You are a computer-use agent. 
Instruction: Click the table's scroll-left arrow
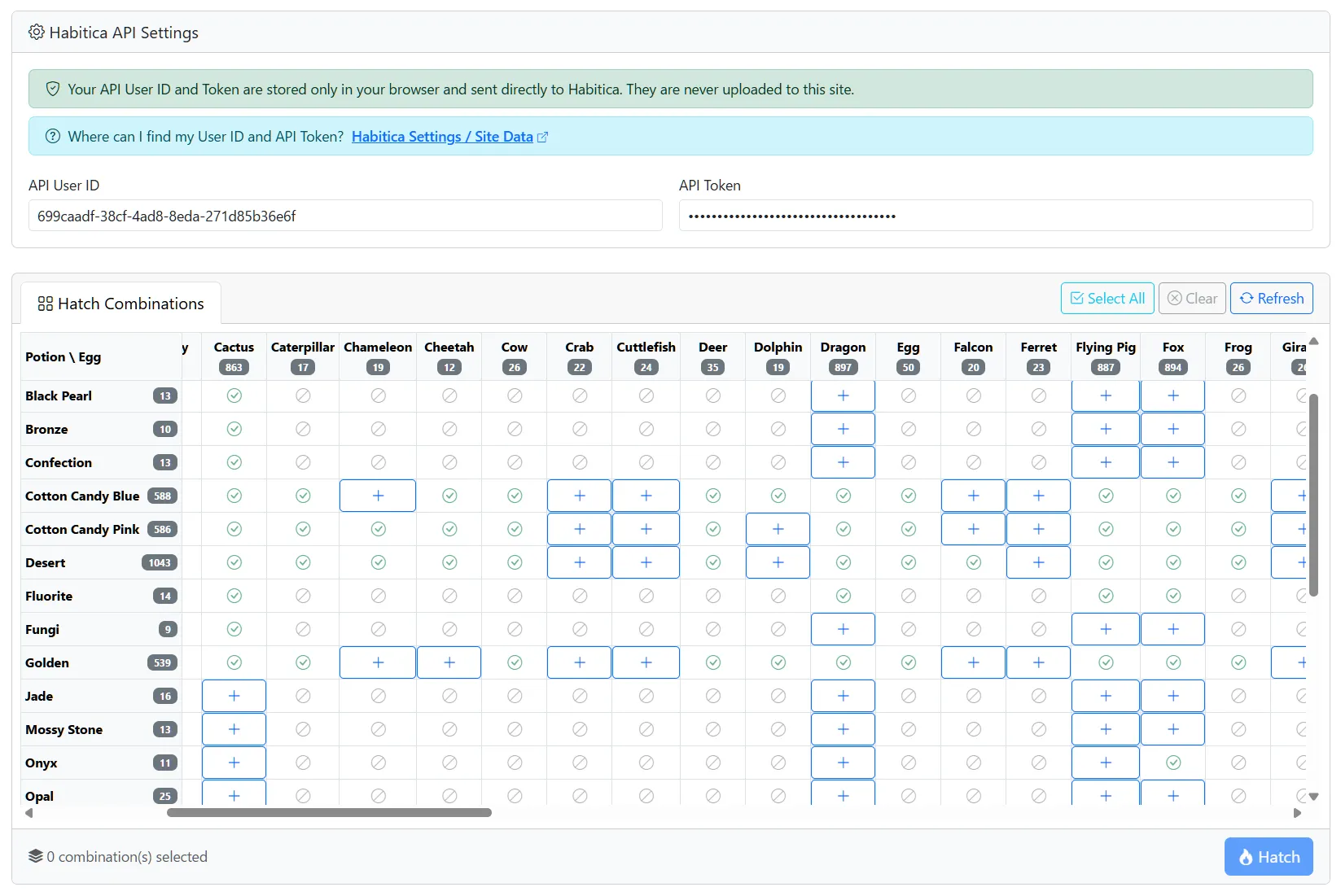(x=29, y=812)
